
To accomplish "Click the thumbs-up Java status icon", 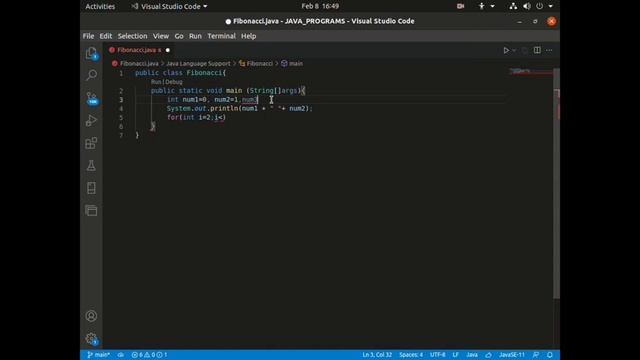I will point(488,355).
